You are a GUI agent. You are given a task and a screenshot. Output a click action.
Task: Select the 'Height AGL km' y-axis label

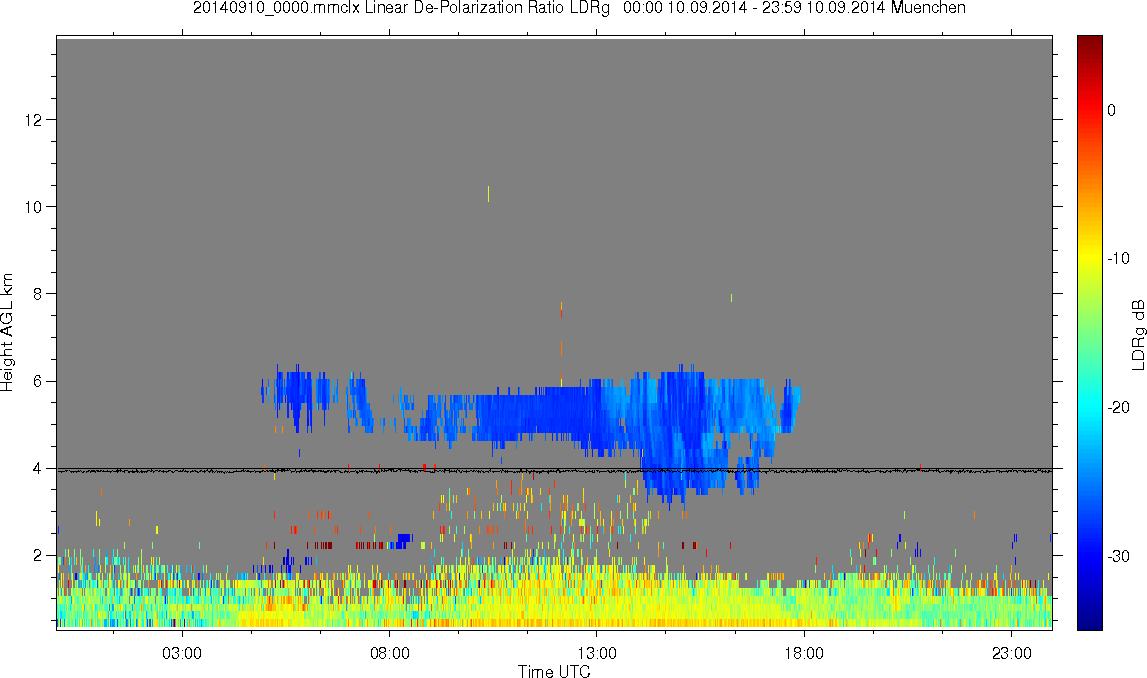pos(7,333)
